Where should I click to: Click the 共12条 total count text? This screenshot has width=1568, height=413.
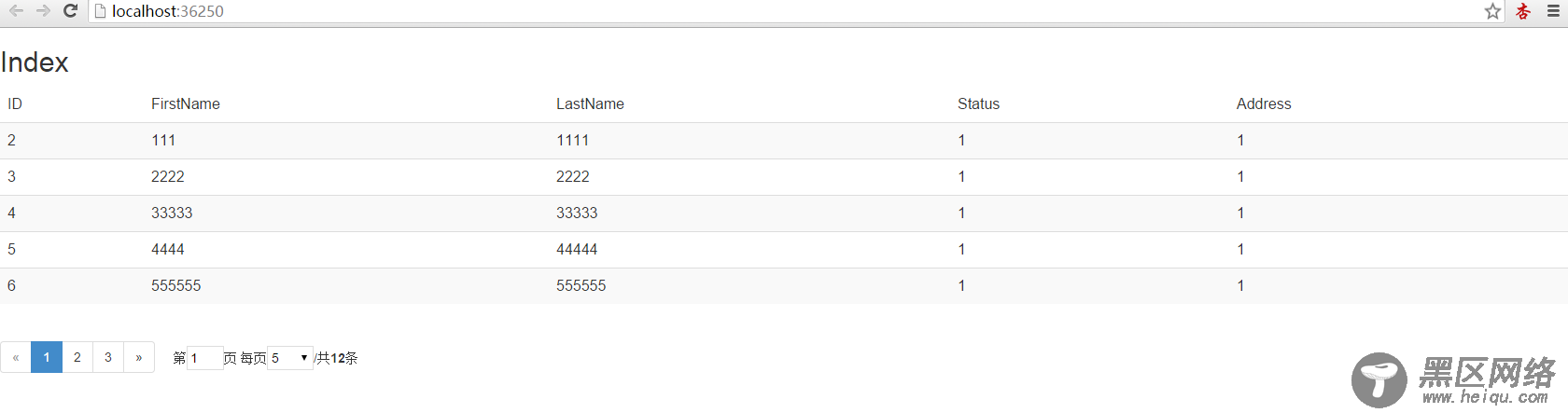337,358
